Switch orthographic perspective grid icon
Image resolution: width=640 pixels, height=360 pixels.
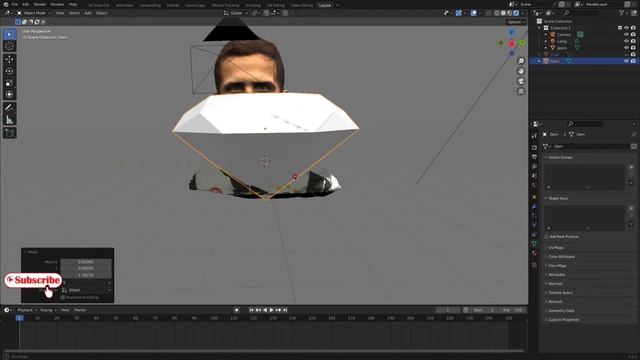click(x=521, y=91)
